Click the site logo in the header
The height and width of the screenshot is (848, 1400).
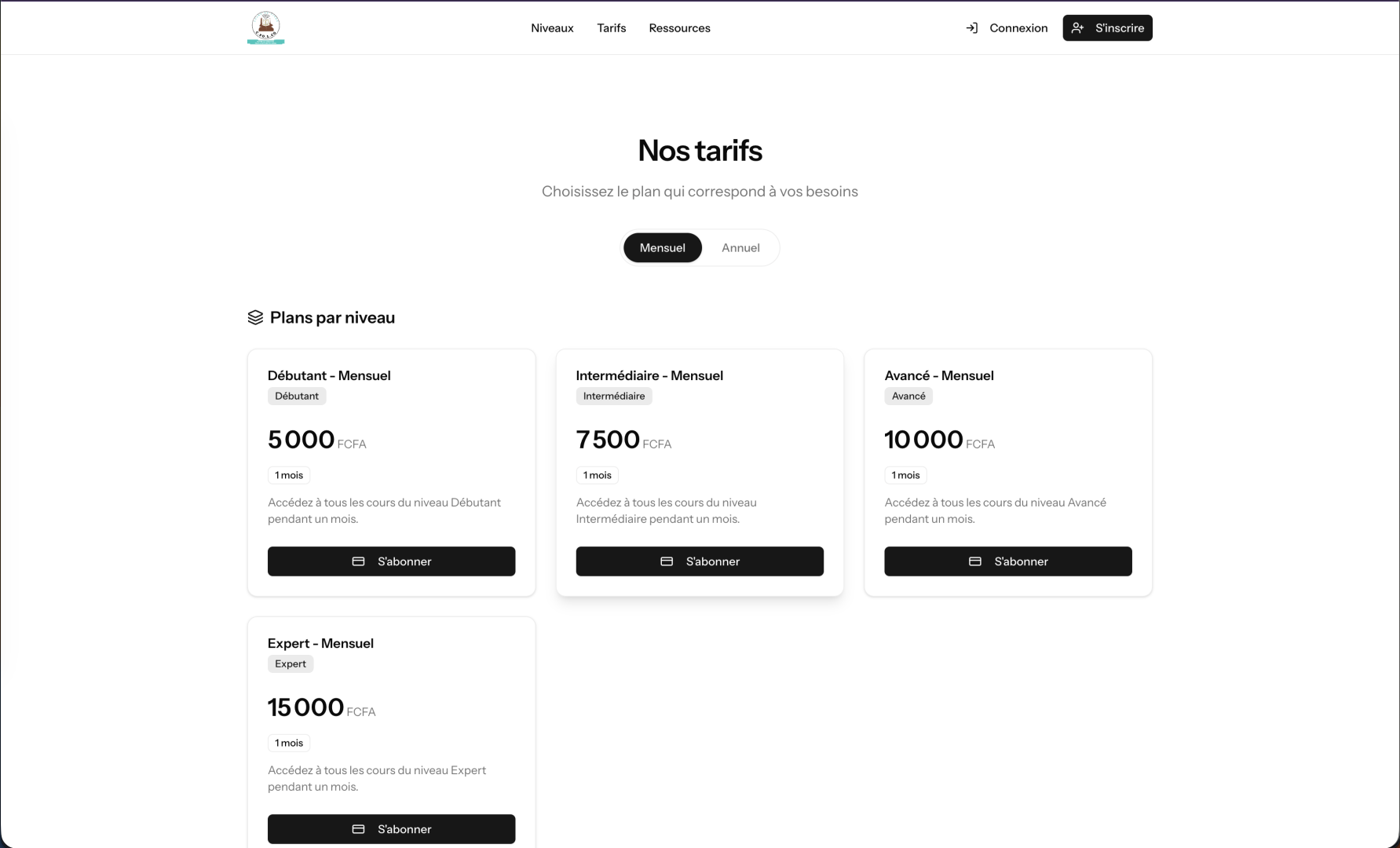click(x=265, y=27)
